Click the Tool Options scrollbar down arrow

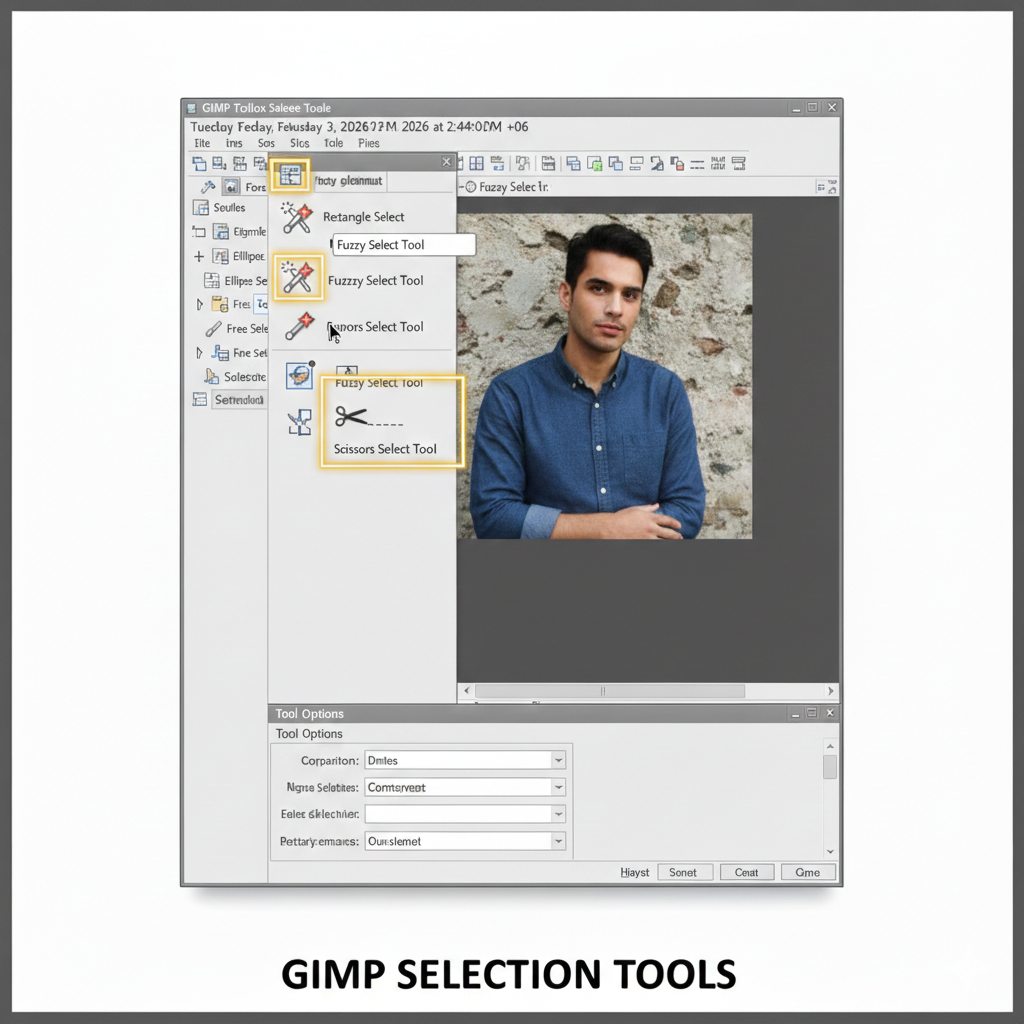pos(830,852)
